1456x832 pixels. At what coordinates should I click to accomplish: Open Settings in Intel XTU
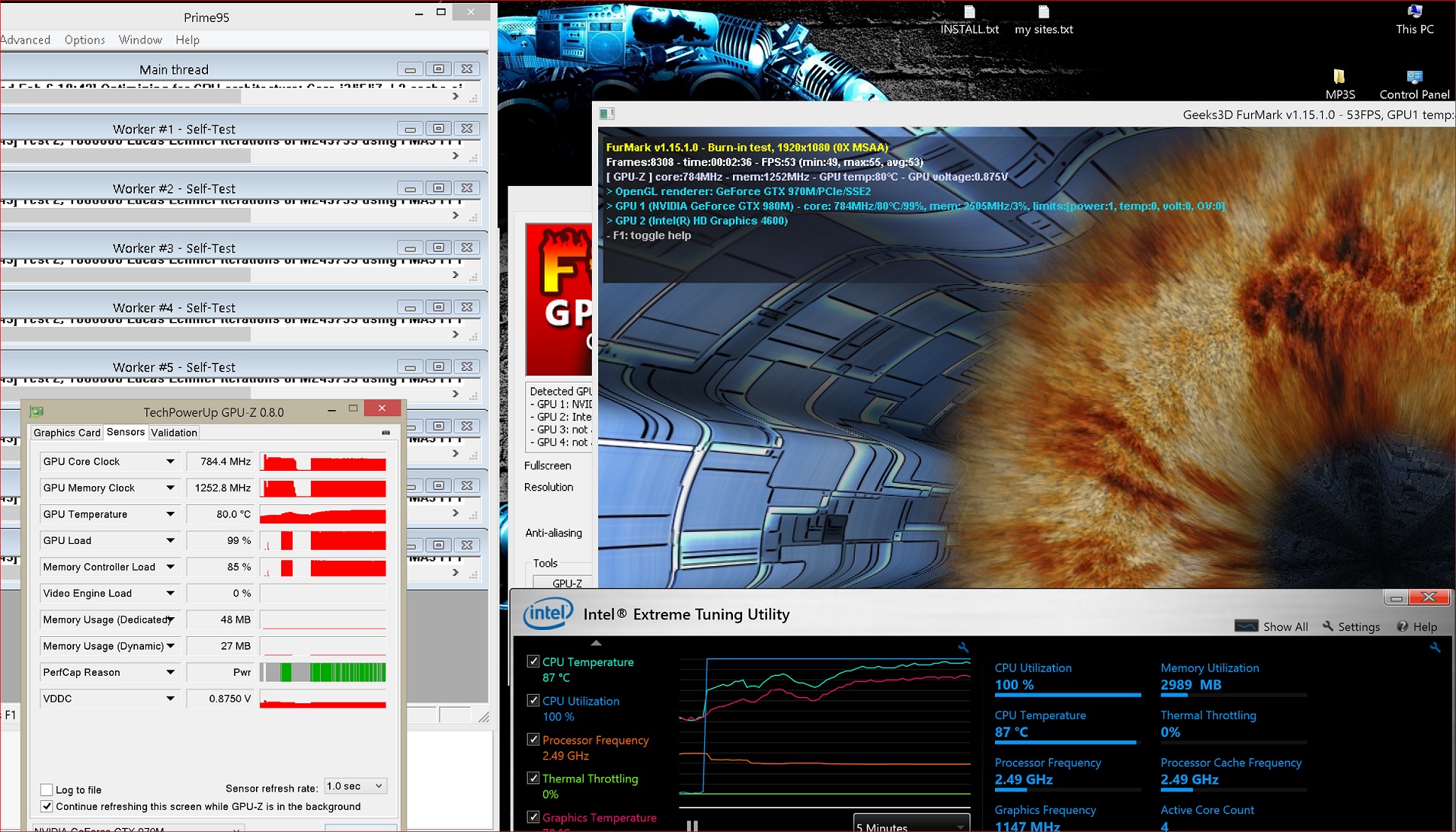(x=1352, y=626)
